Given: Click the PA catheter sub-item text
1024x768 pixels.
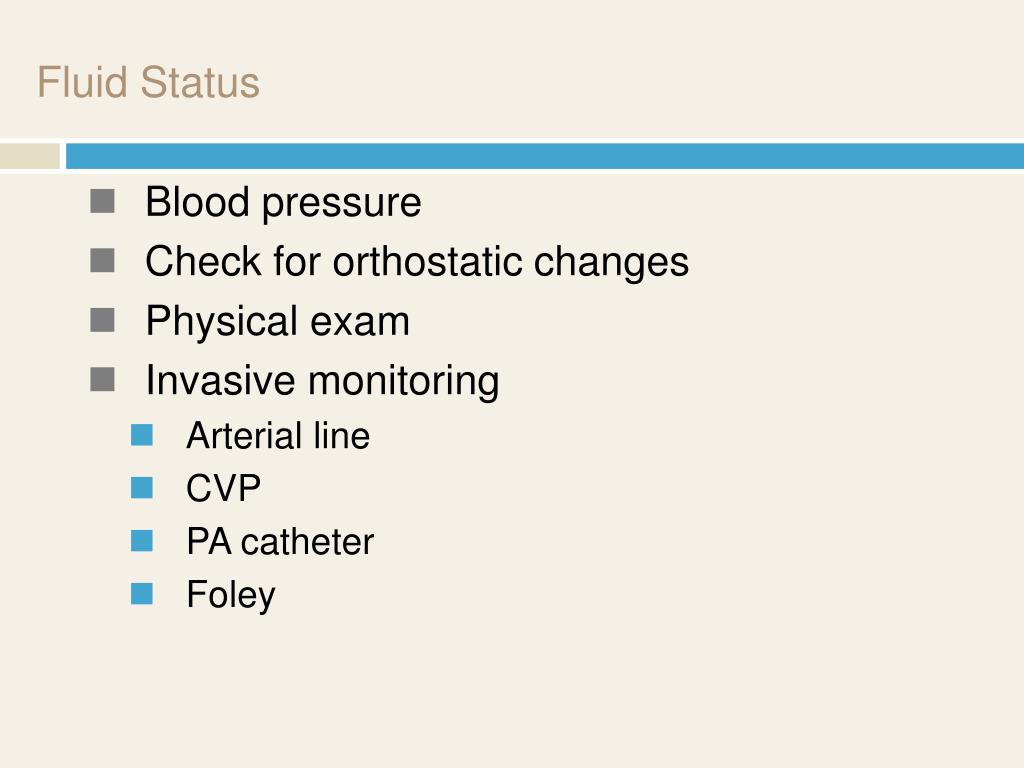Looking at the screenshot, I should pyautogui.click(x=280, y=541).
